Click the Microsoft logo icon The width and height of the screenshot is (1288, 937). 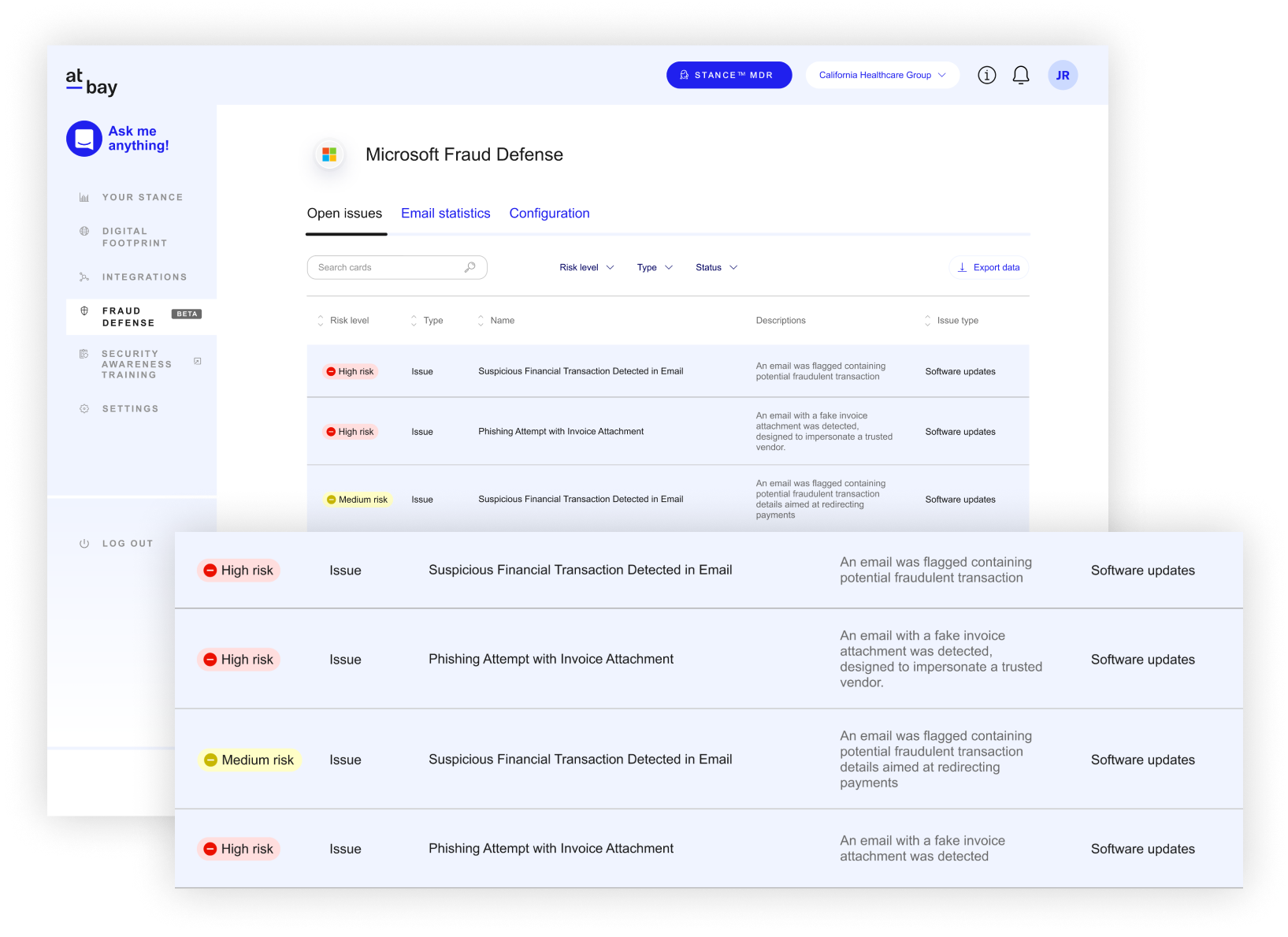pos(329,154)
